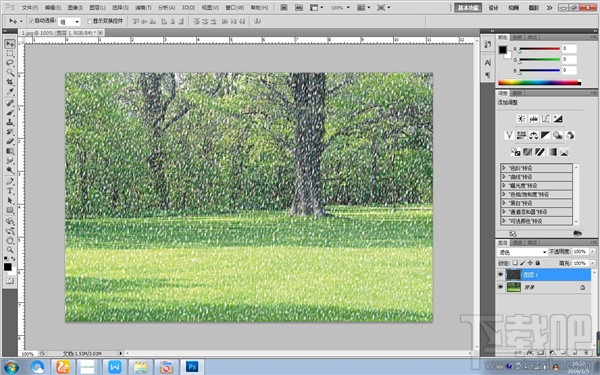Select the Hand tool

tap(10, 240)
